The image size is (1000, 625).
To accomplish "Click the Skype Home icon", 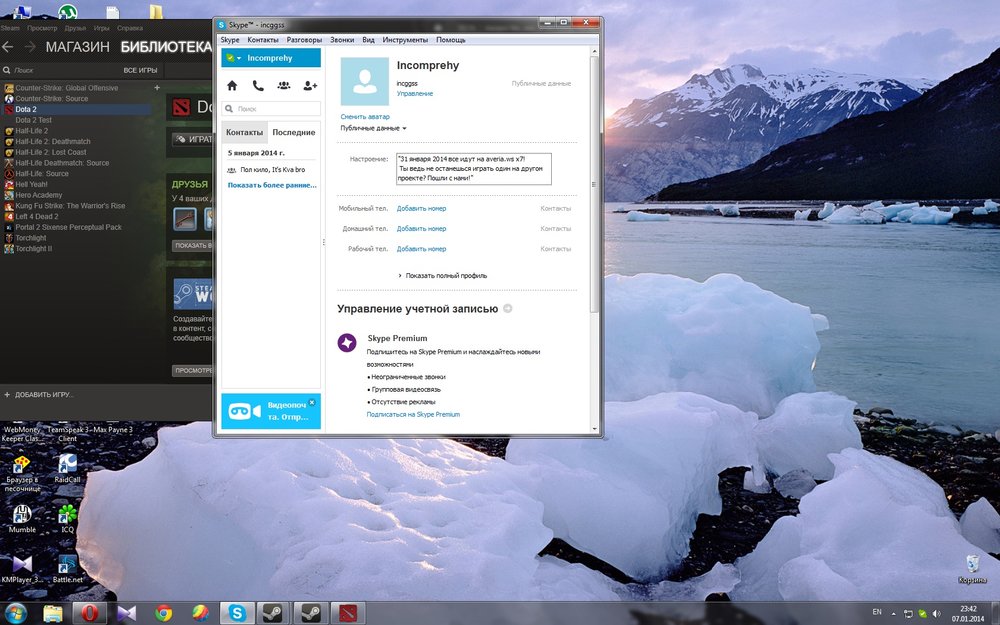I will click(232, 86).
